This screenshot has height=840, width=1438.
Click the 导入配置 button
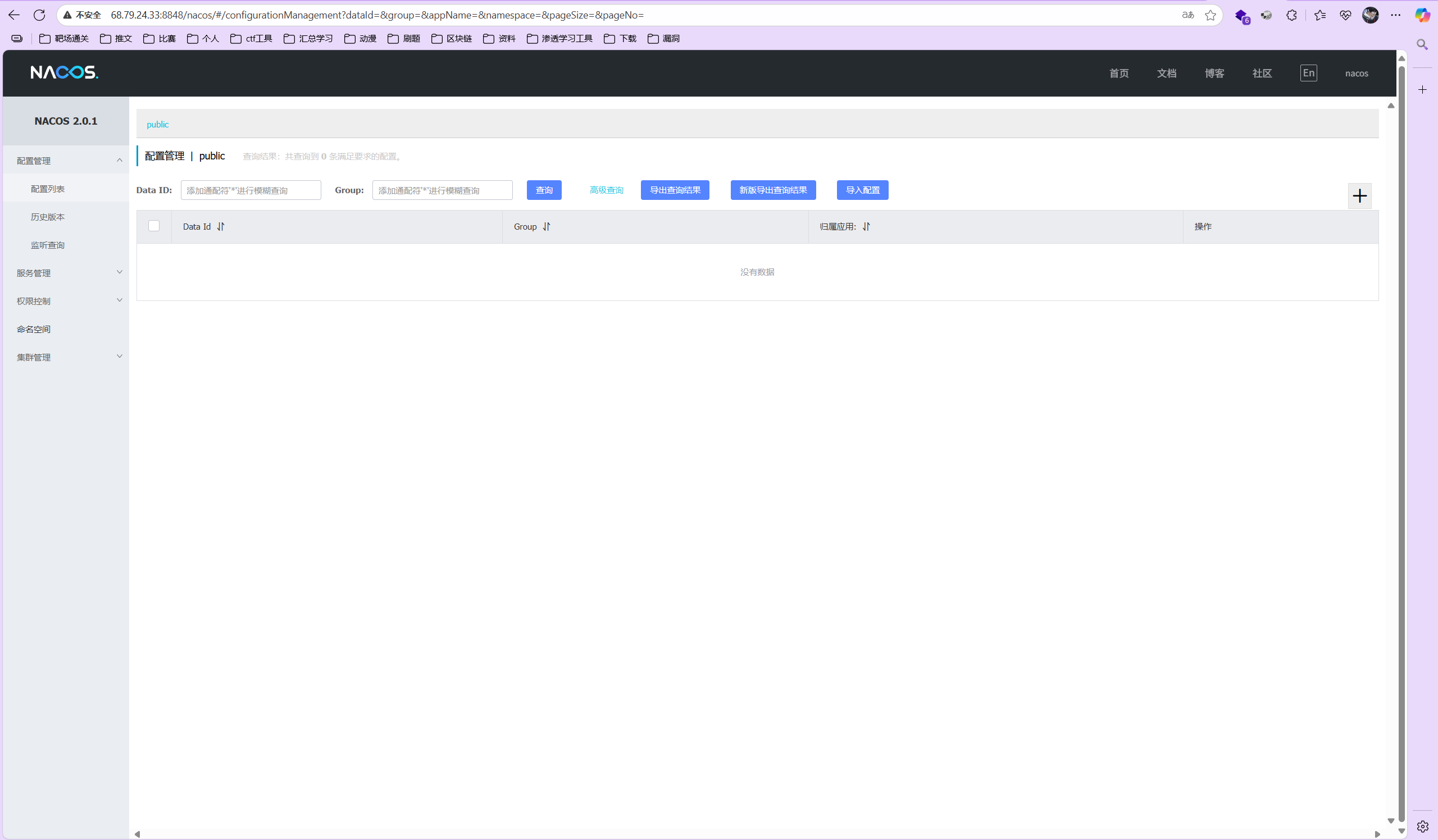pos(862,190)
